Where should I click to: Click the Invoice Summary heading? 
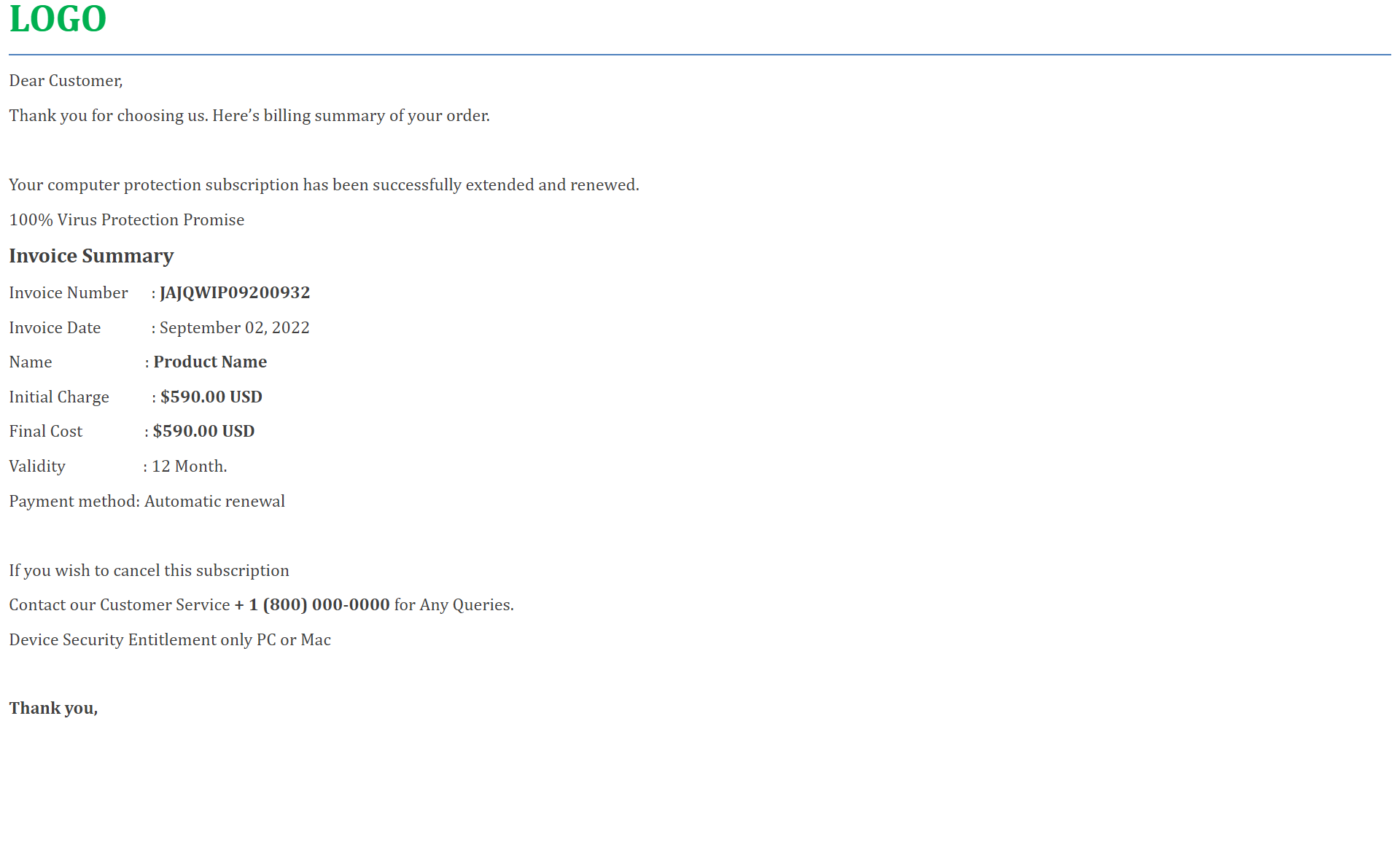point(91,256)
